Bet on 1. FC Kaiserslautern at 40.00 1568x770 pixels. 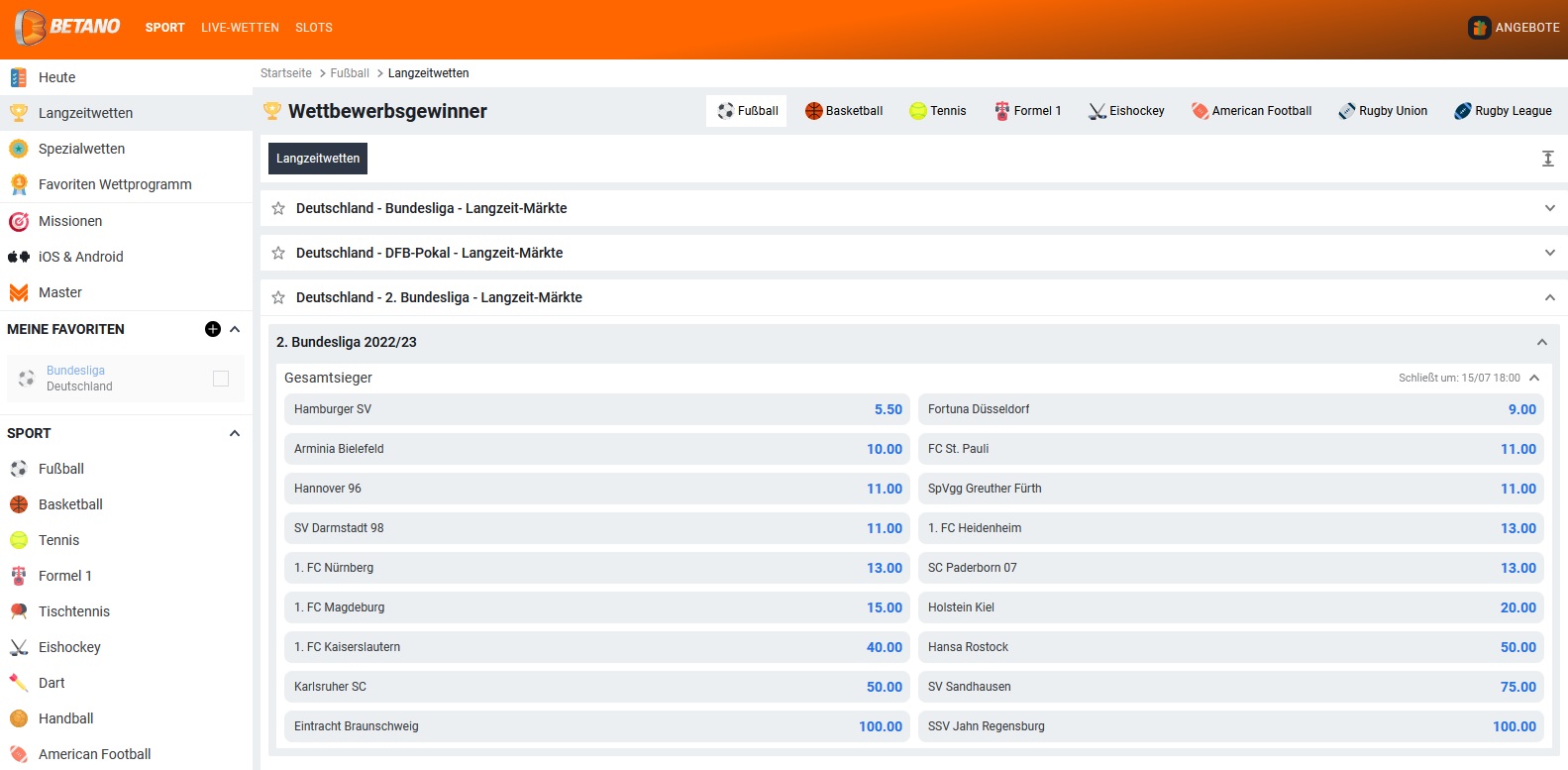click(x=597, y=647)
